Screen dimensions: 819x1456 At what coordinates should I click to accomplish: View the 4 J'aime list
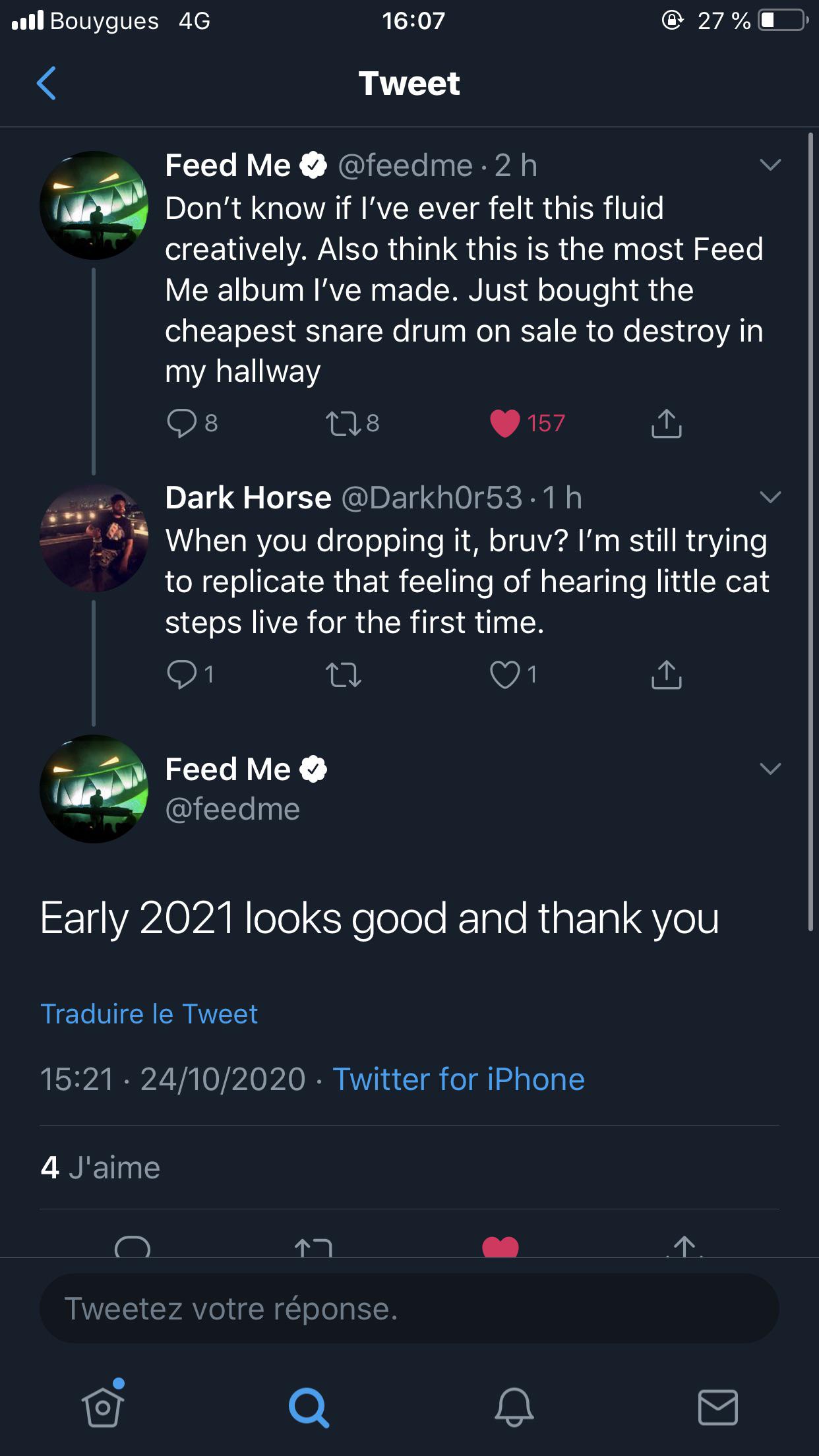[99, 1167]
